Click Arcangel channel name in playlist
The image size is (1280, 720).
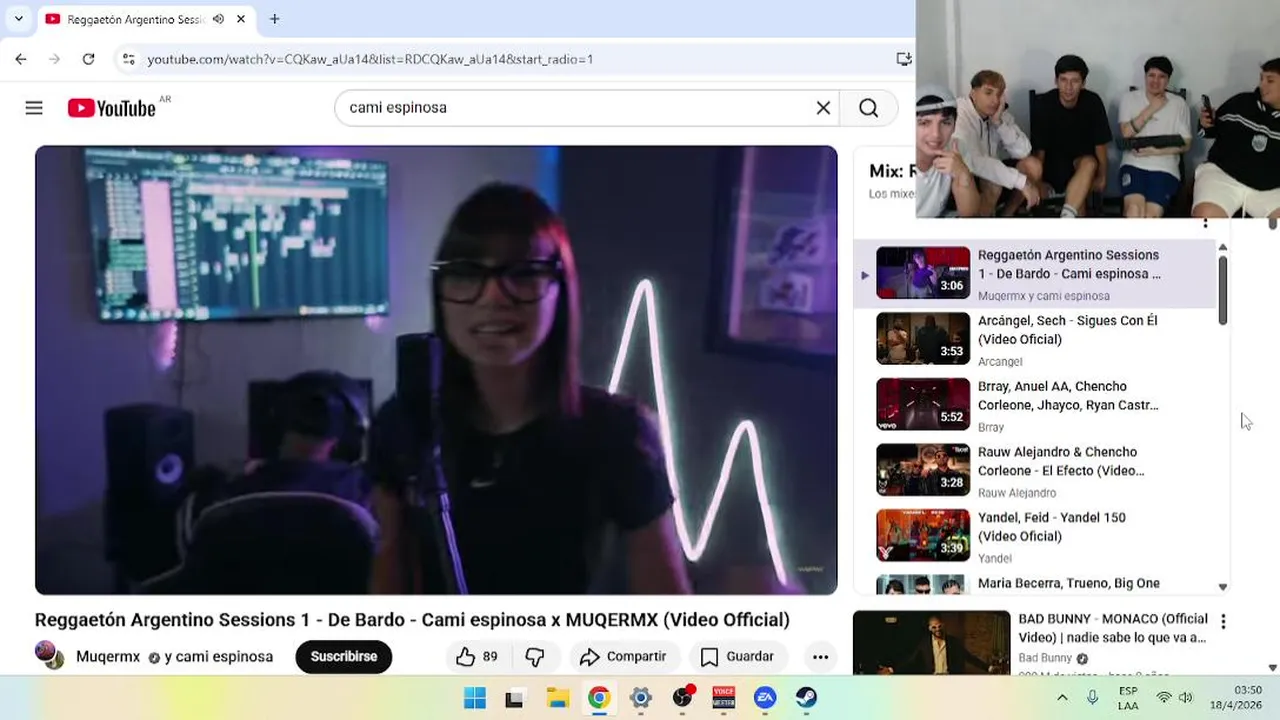1000,362
